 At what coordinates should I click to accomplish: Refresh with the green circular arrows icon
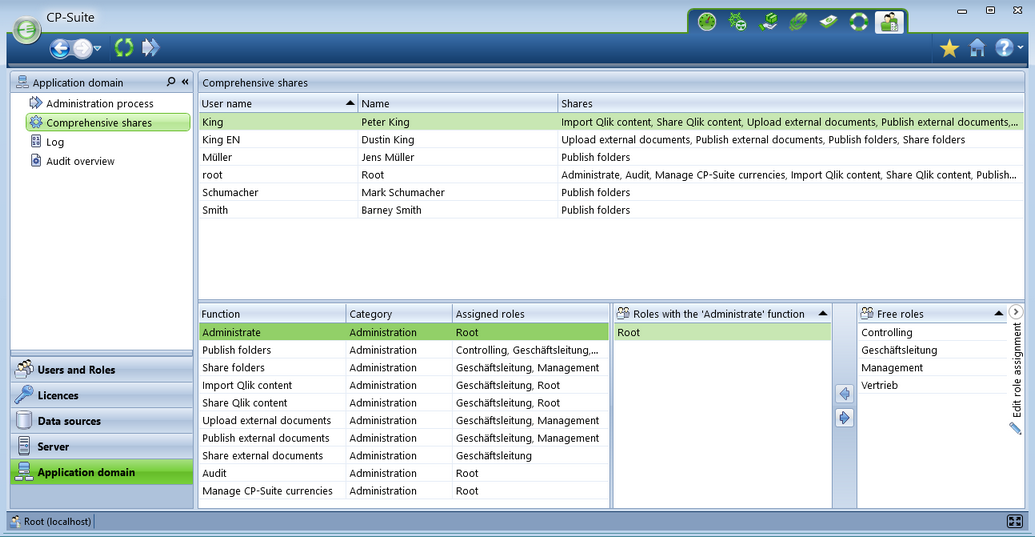pyautogui.click(x=123, y=47)
